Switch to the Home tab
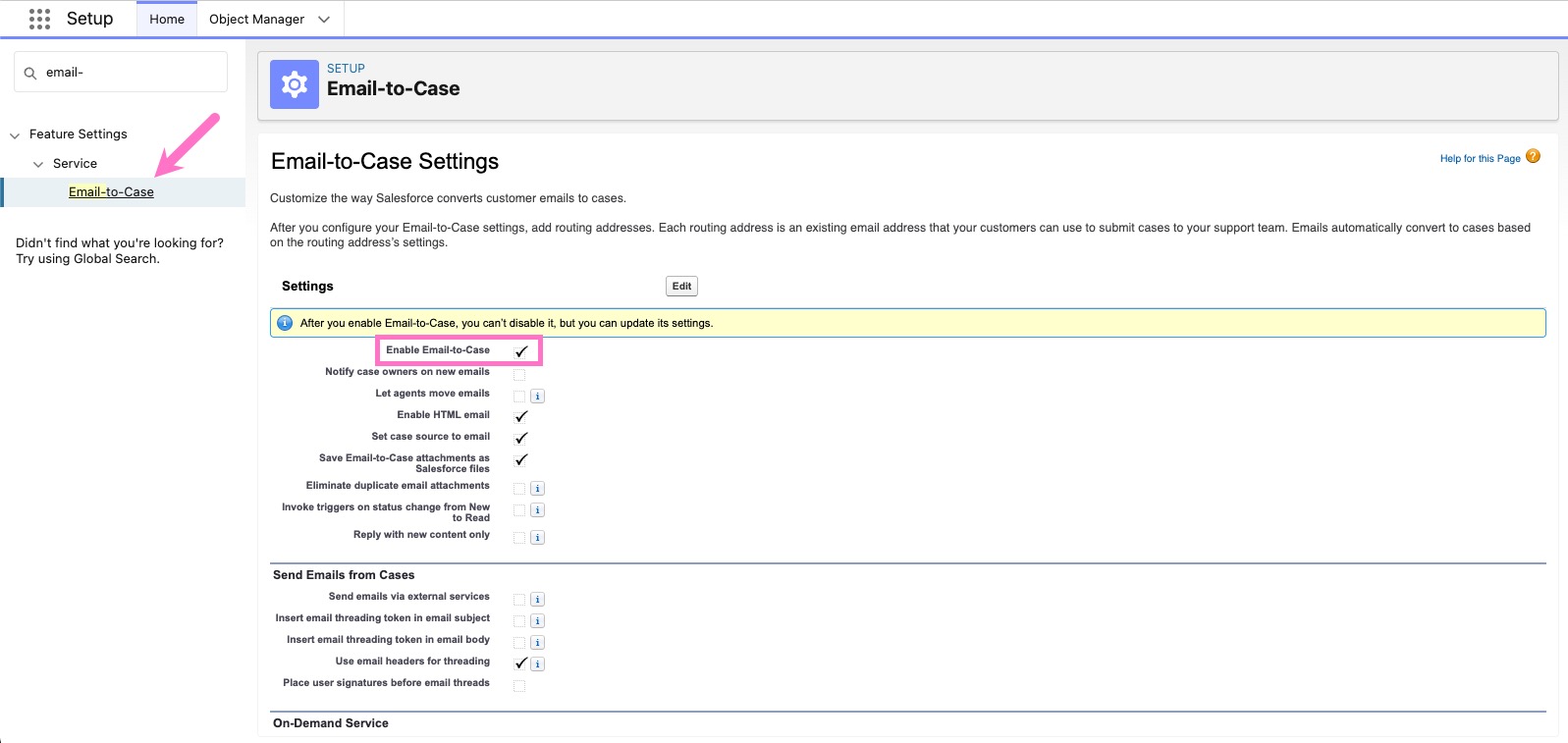The height and width of the screenshot is (743, 1568). [167, 19]
